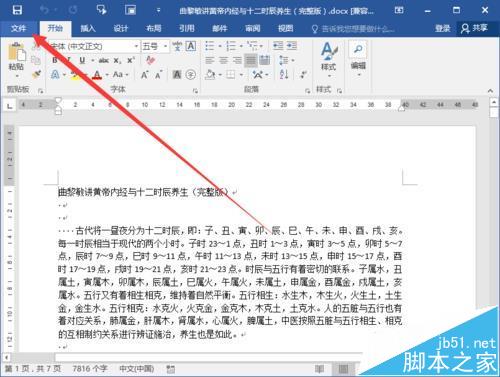Image resolution: width=500 pixels, height=377 pixels.
Task: Increase the paragraph indent
Action: pyautogui.click(x=292, y=46)
